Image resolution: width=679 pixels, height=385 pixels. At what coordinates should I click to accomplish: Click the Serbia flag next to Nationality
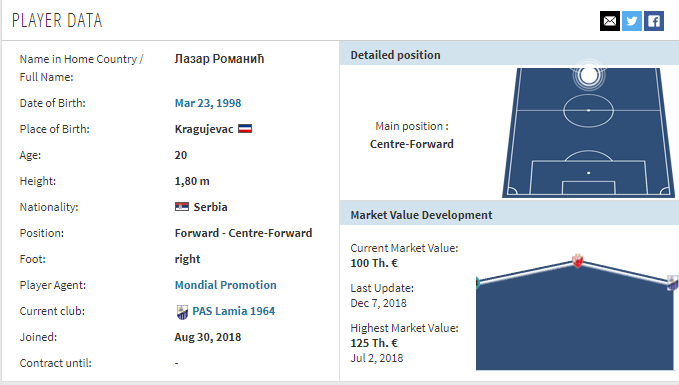(182, 207)
